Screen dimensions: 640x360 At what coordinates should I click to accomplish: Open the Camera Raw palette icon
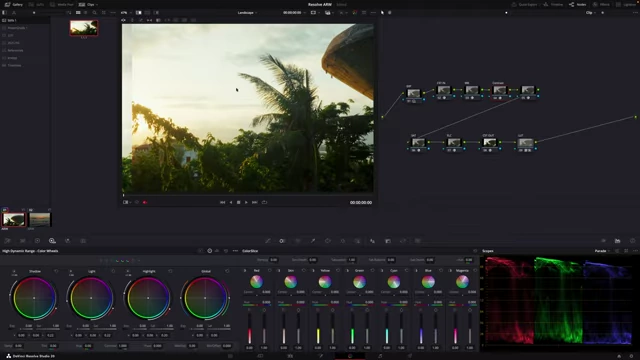(x=7, y=241)
